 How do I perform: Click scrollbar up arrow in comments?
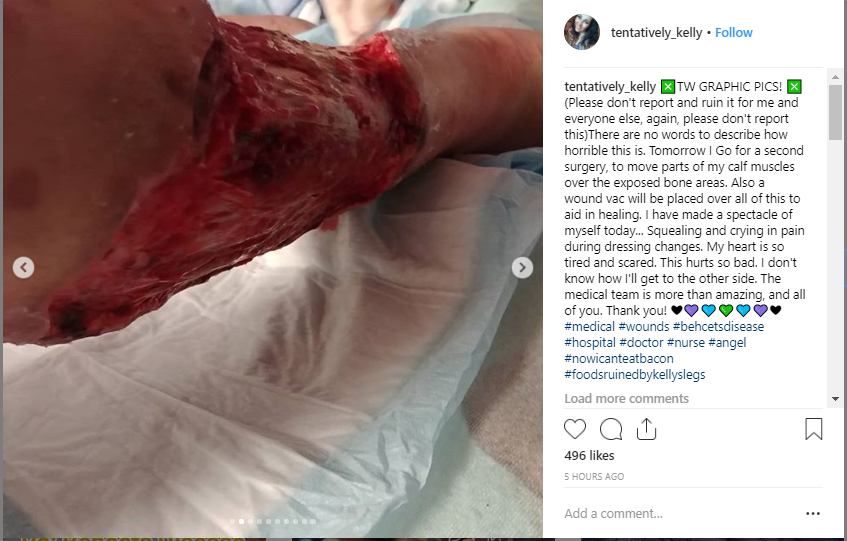click(x=835, y=77)
